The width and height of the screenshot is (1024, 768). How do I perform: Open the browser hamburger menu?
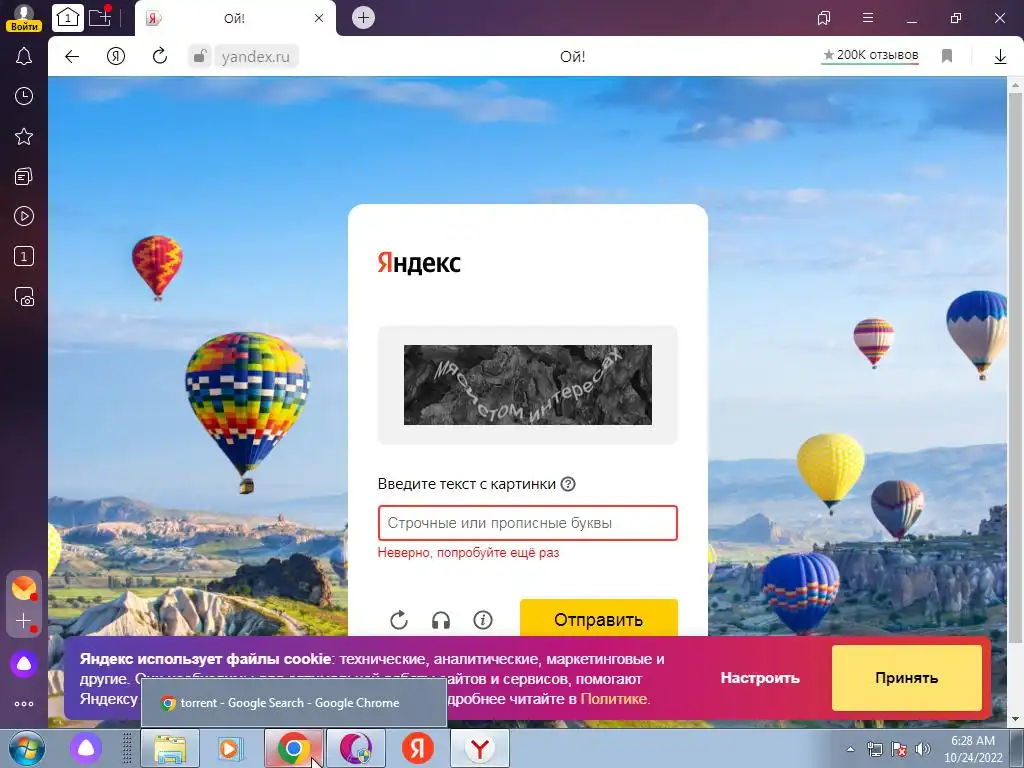[x=868, y=18]
